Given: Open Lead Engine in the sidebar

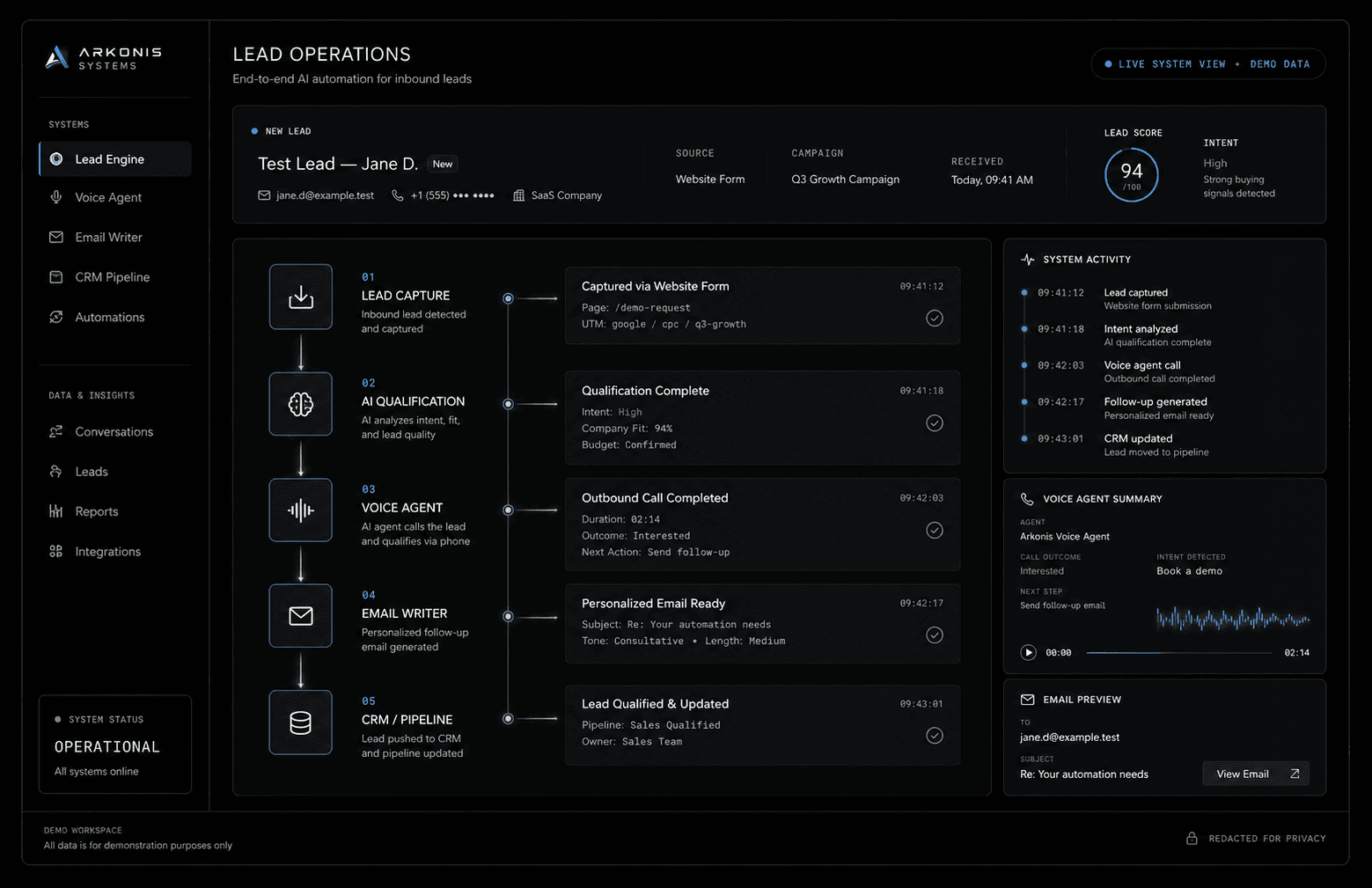Looking at the screenshot, I should (115, 159).
